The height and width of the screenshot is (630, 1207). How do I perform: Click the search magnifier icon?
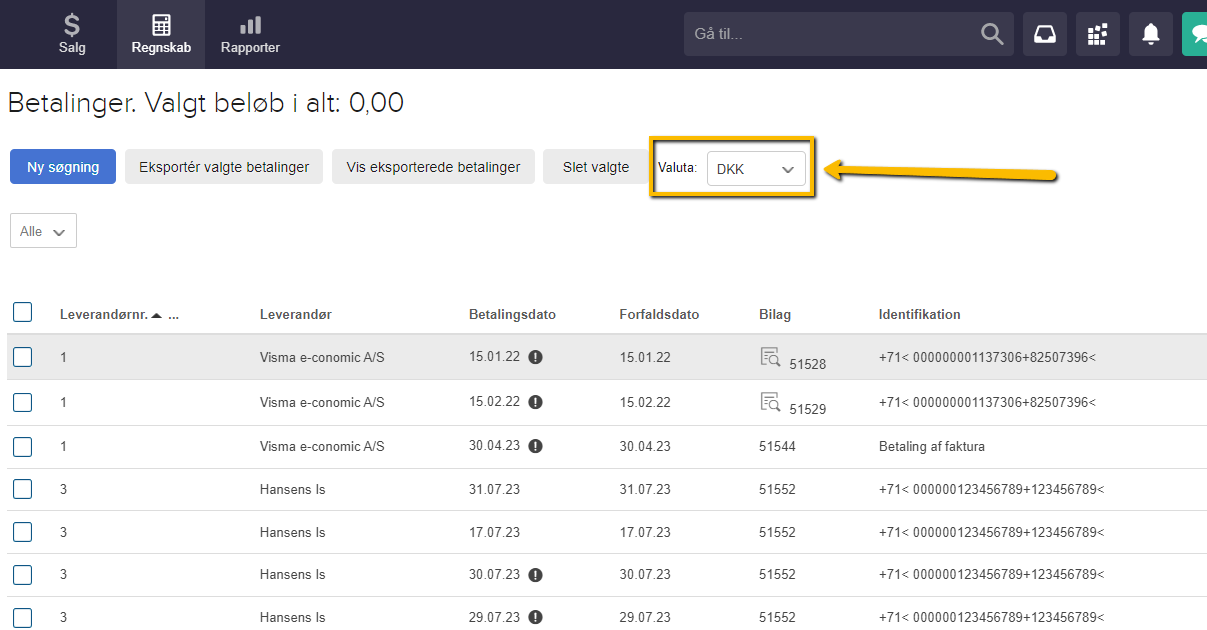pyautogui.click(x=991, y=34)
